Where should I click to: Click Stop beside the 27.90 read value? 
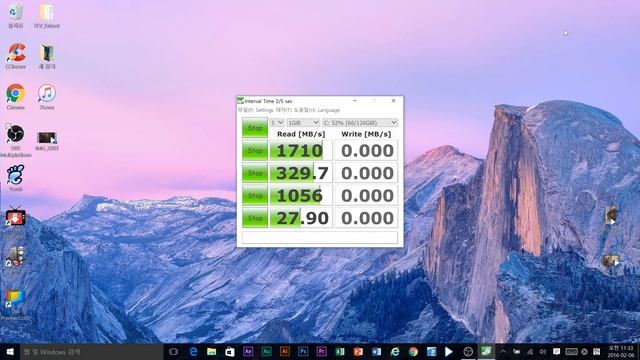[255, 218]
